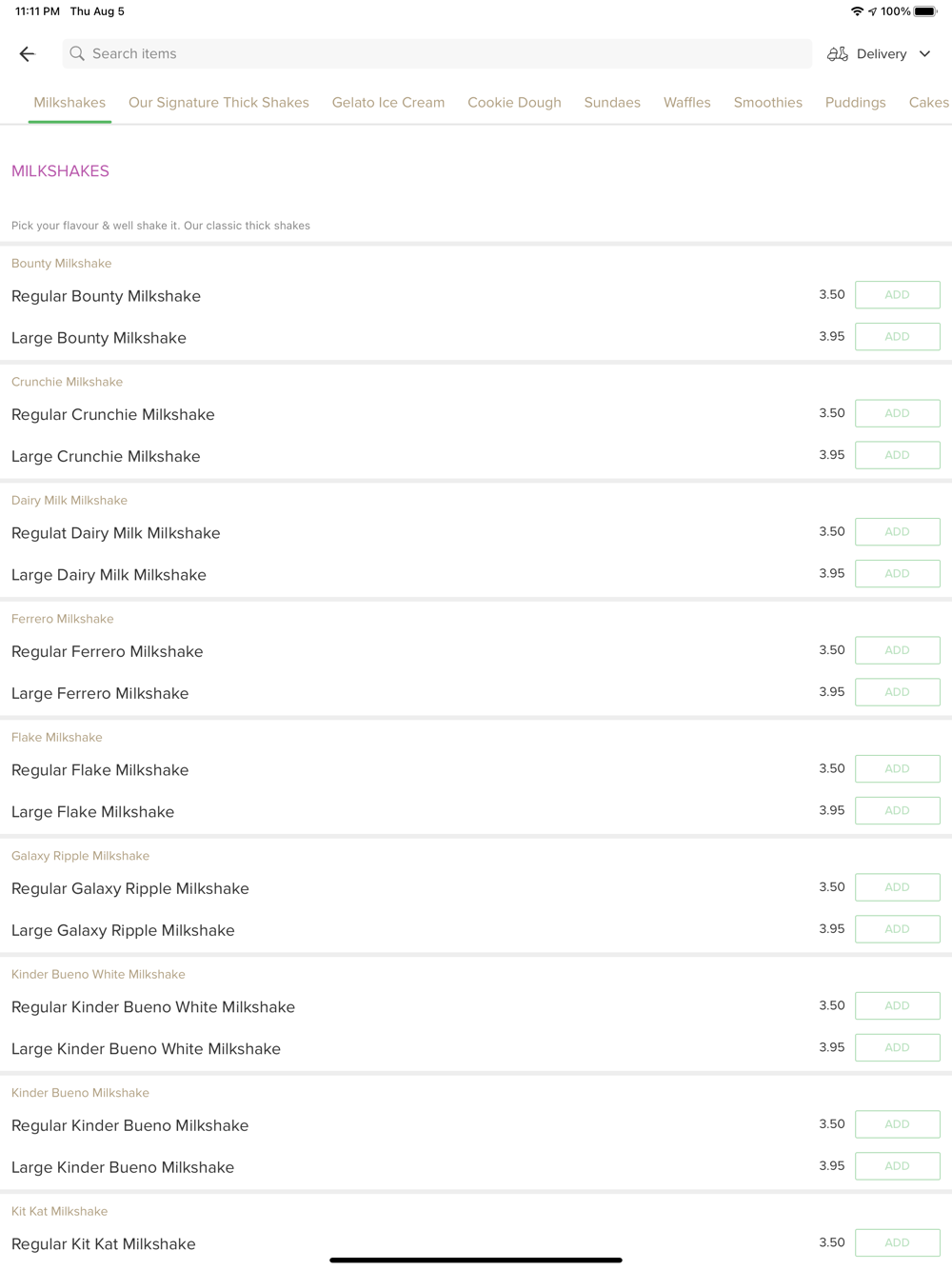Add Regular Ferrero Milkshake to basket
Image resolution: width=952 pixels, height=1270 pixels.
coord(897,650)
